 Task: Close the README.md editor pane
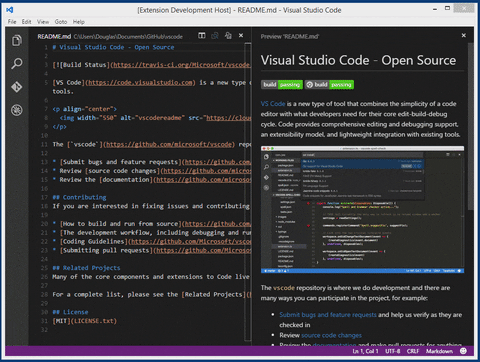[241, 35]
